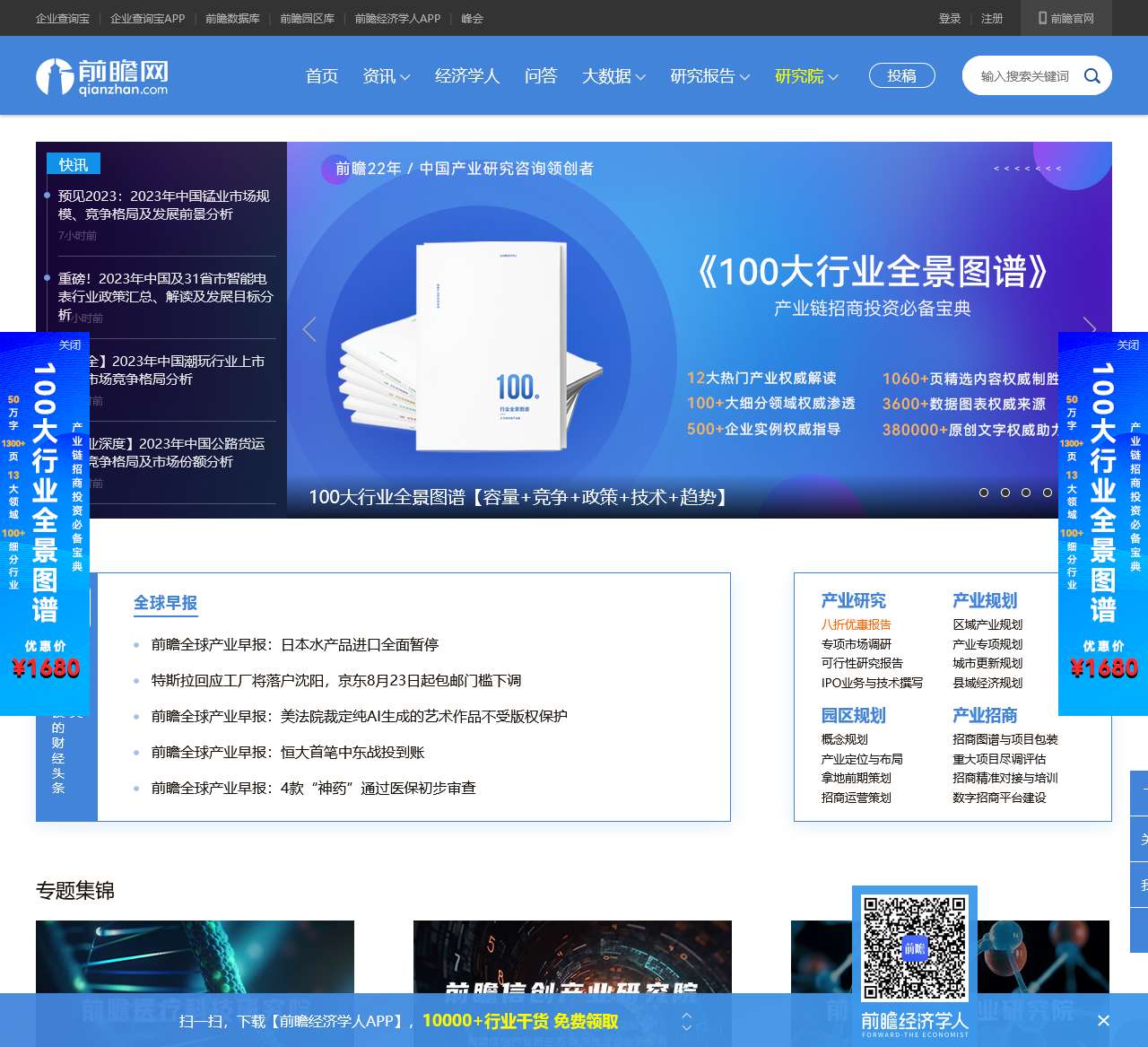Open 智能电表行业政策汇总 news item

point(166,296)
